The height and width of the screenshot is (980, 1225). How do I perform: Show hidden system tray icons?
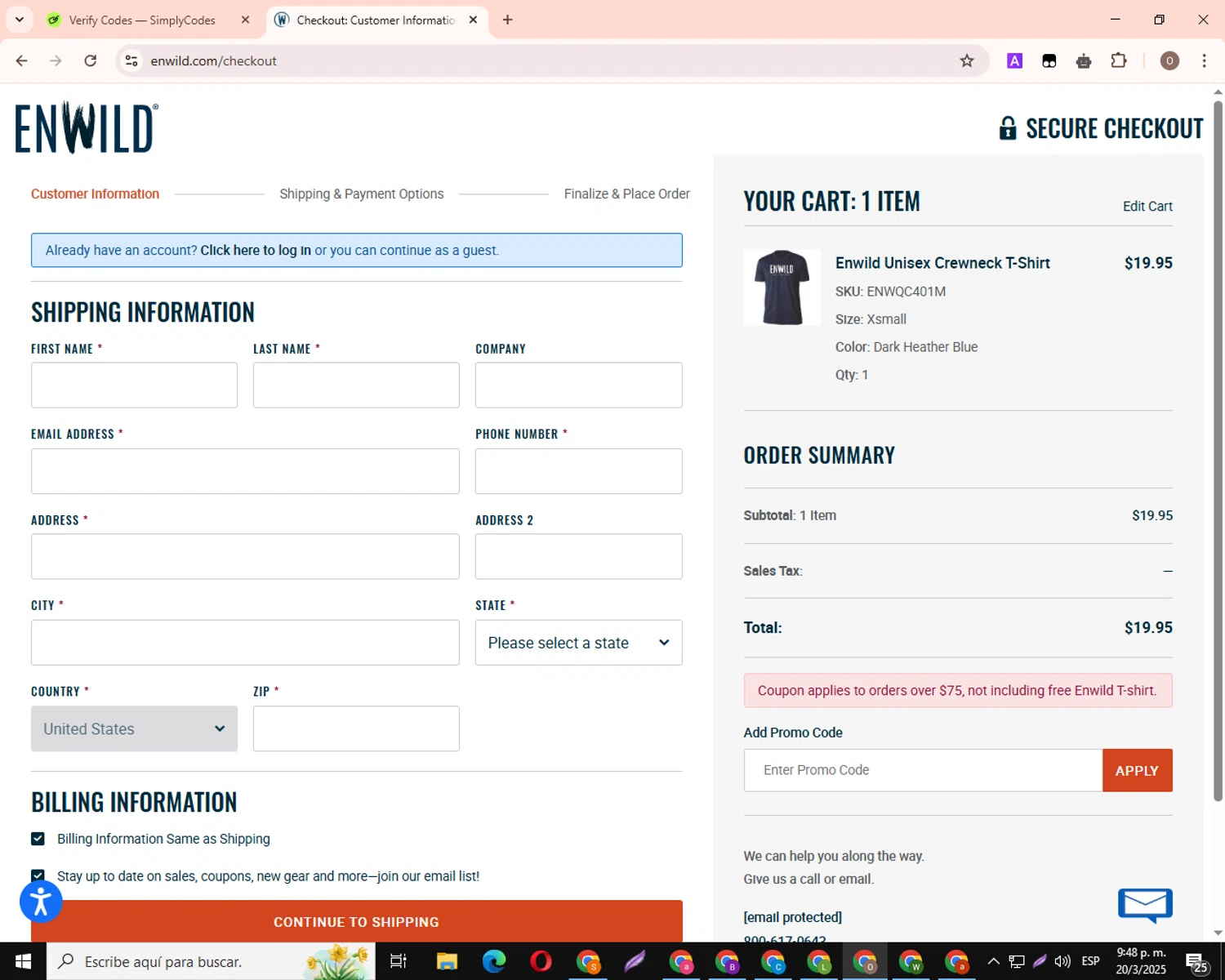(993, 961)
